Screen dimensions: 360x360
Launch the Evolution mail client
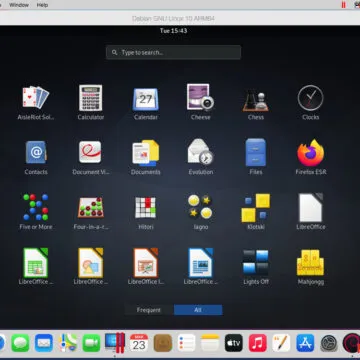pyautogui.click(x=200, y=152)
